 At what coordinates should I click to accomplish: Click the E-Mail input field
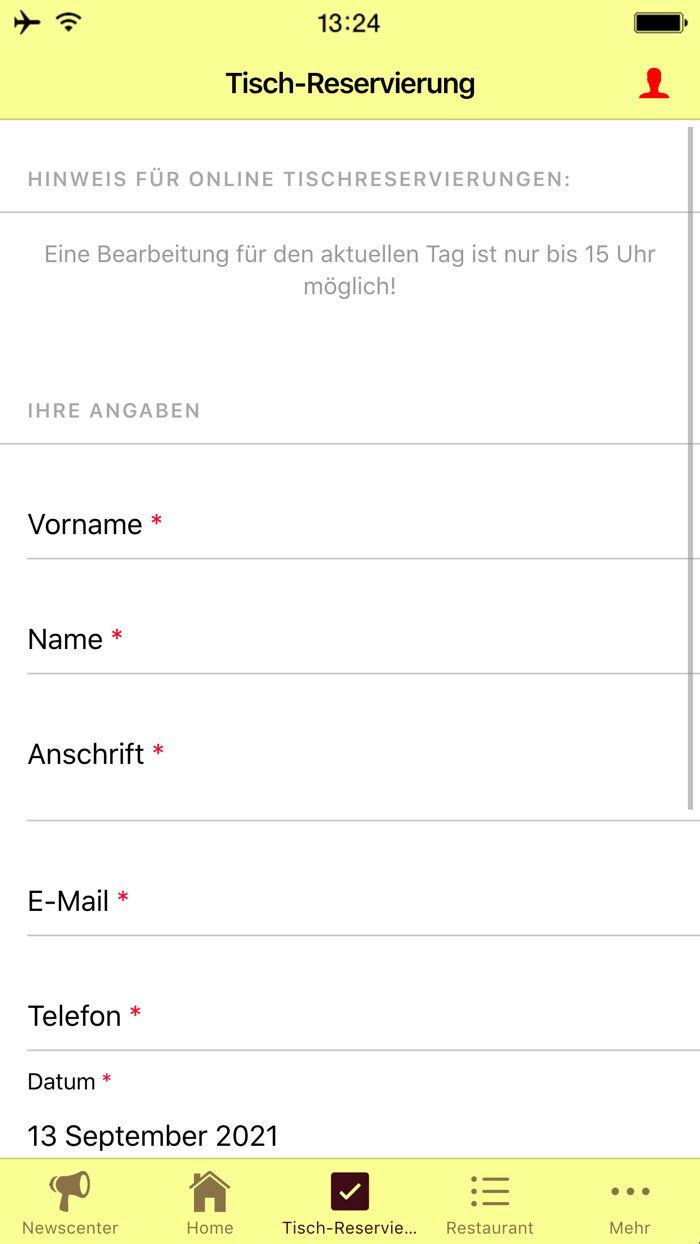pos(350,901)
